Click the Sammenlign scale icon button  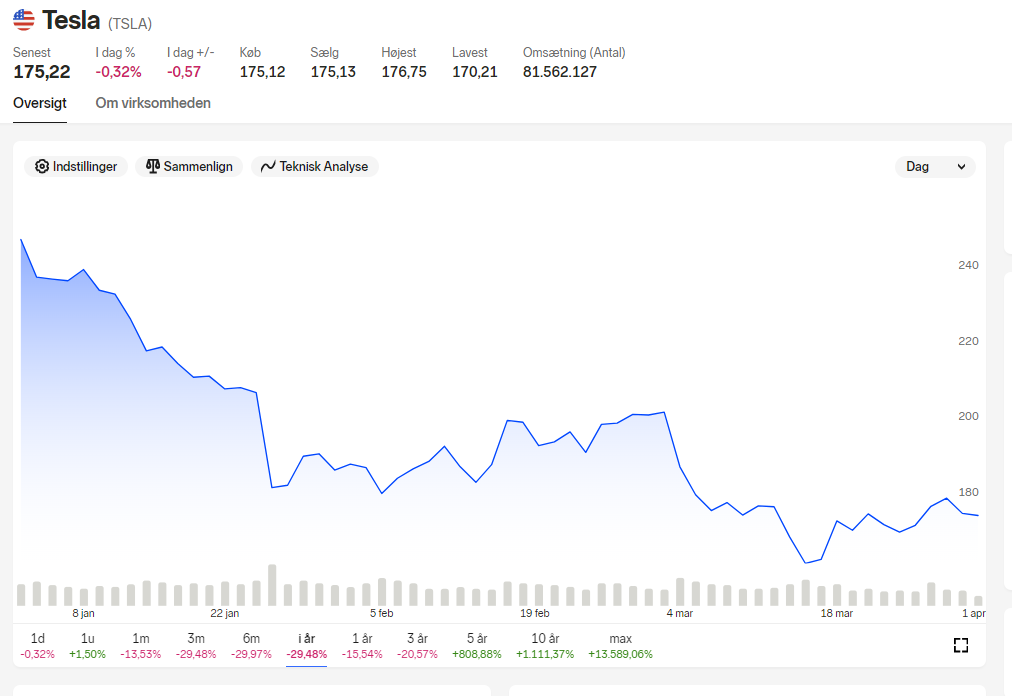point(189,167)
